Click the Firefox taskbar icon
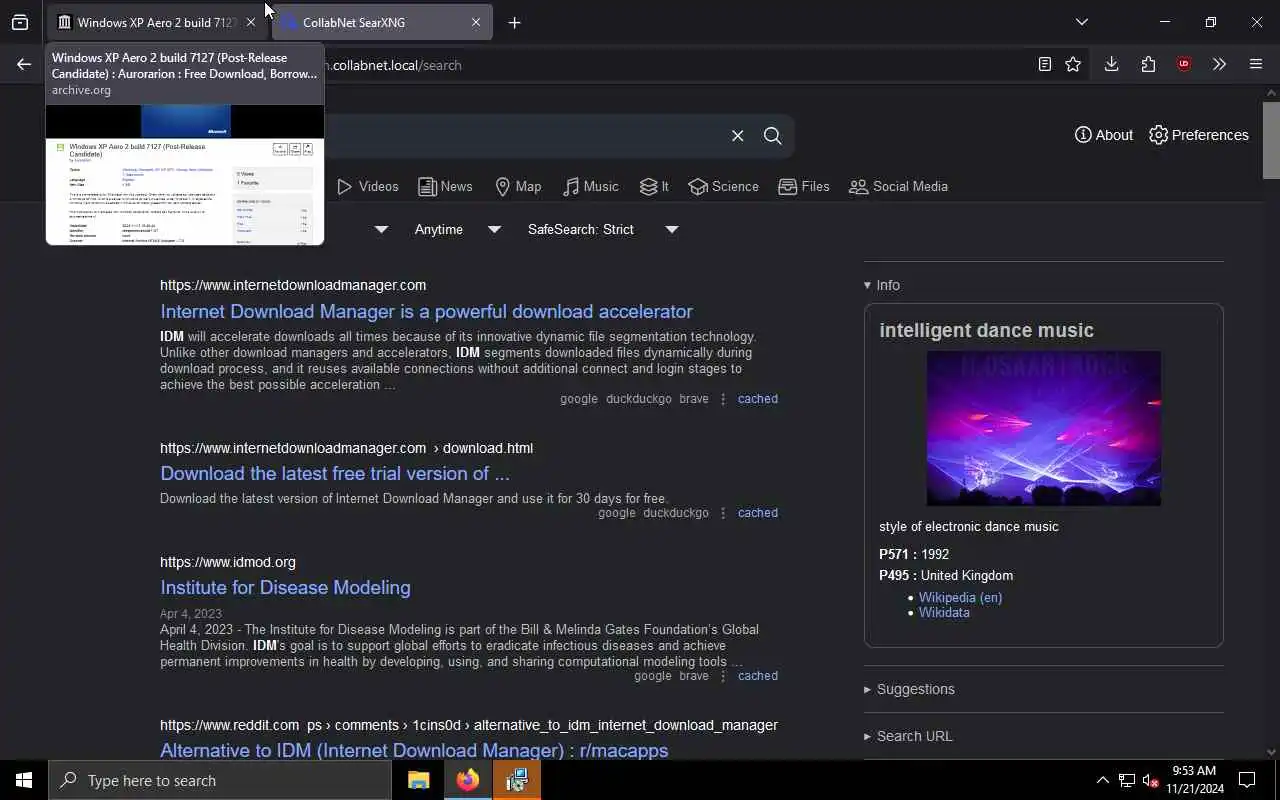The image size is (1280, 800). click(x=467, y=780)
